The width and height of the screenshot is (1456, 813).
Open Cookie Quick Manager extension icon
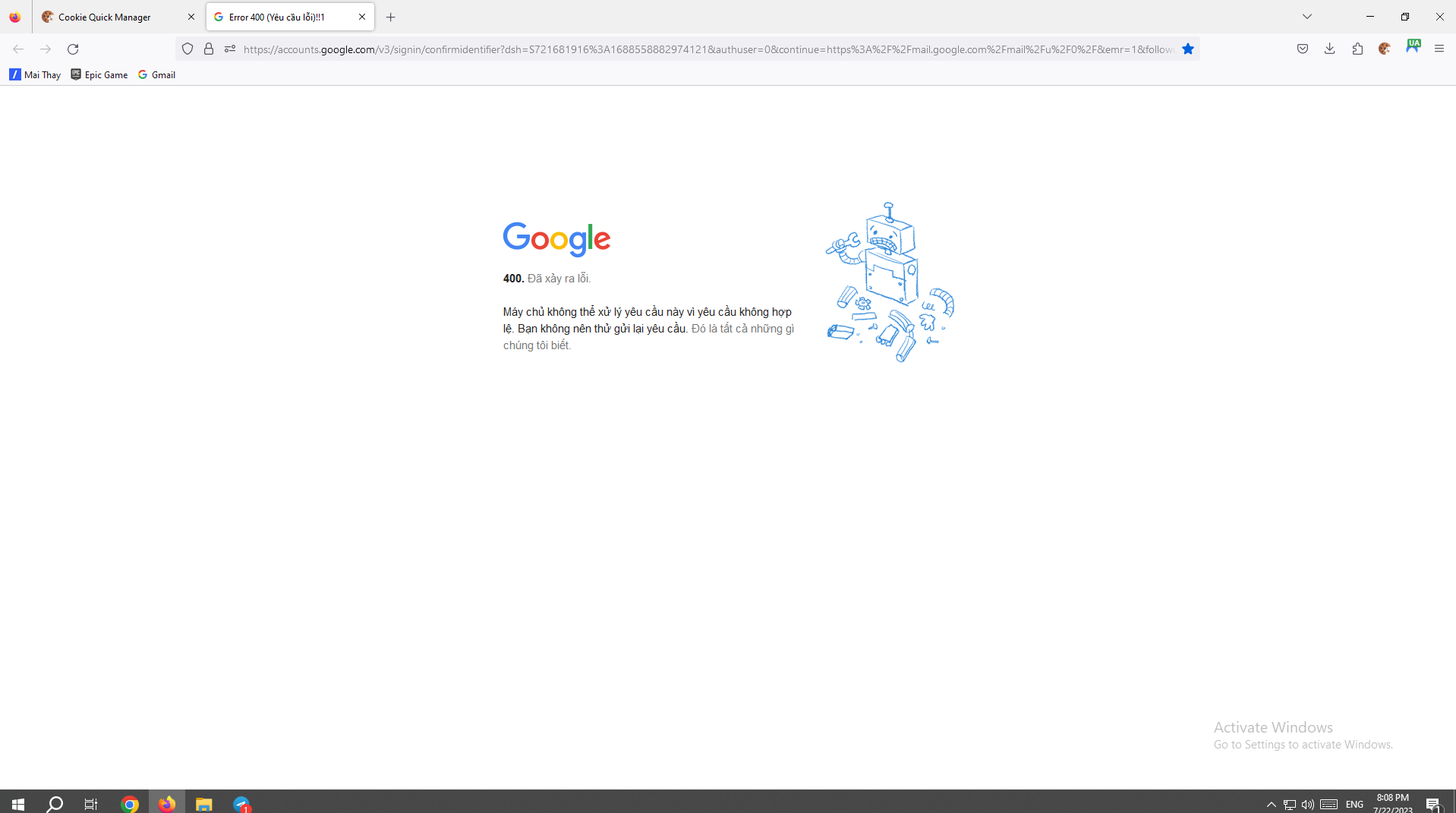pos(1385,49)
